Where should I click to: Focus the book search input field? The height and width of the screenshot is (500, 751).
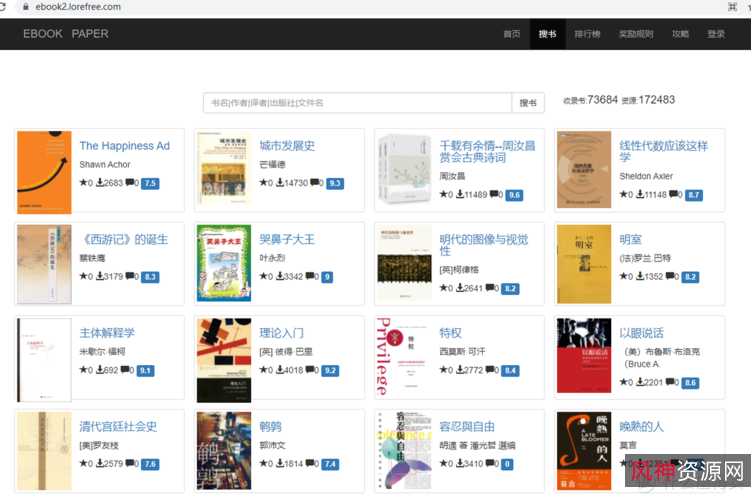[x=357, y=103]
